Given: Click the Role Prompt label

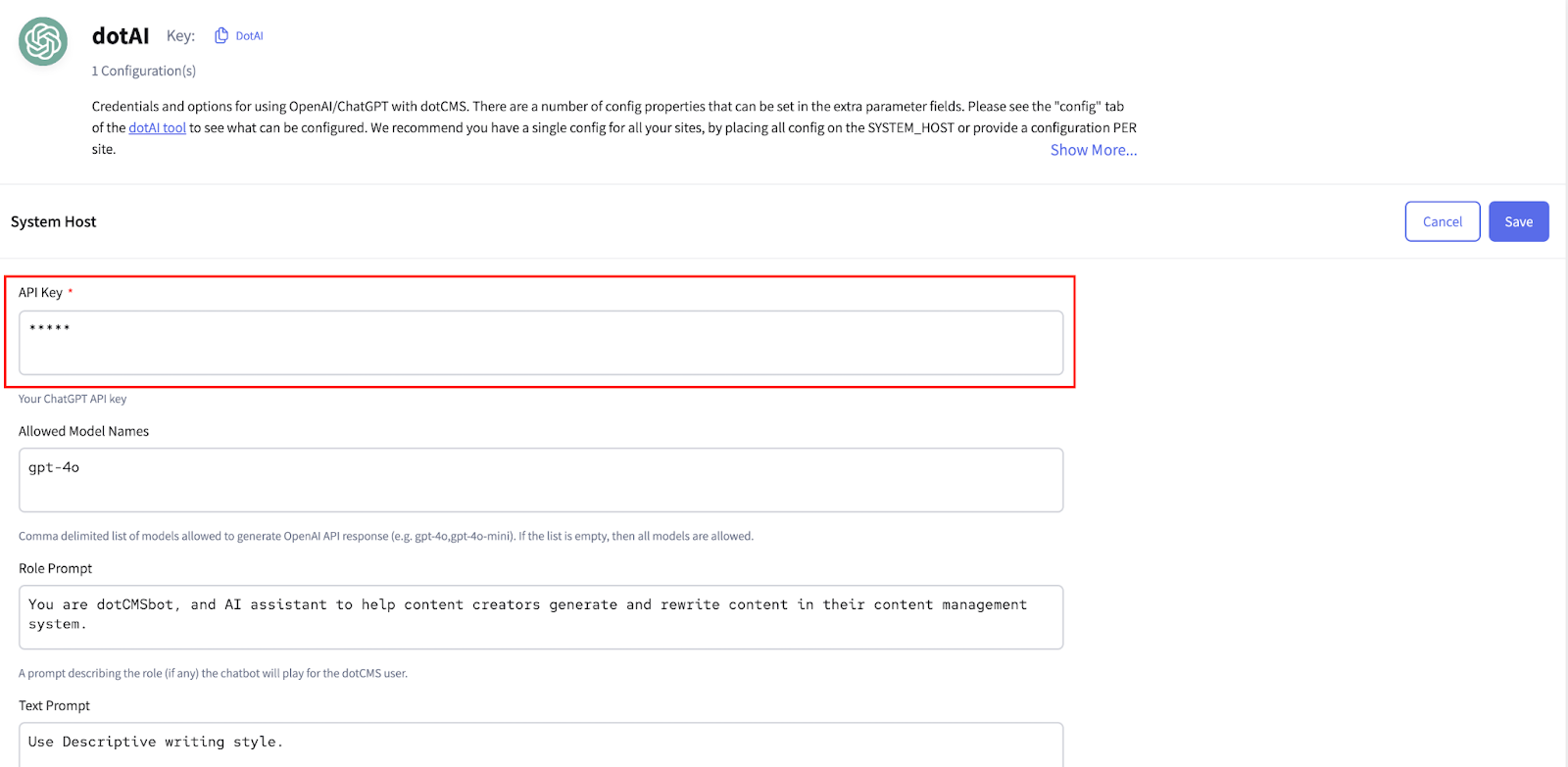Looking at the screenshot, I should point(56,568).
